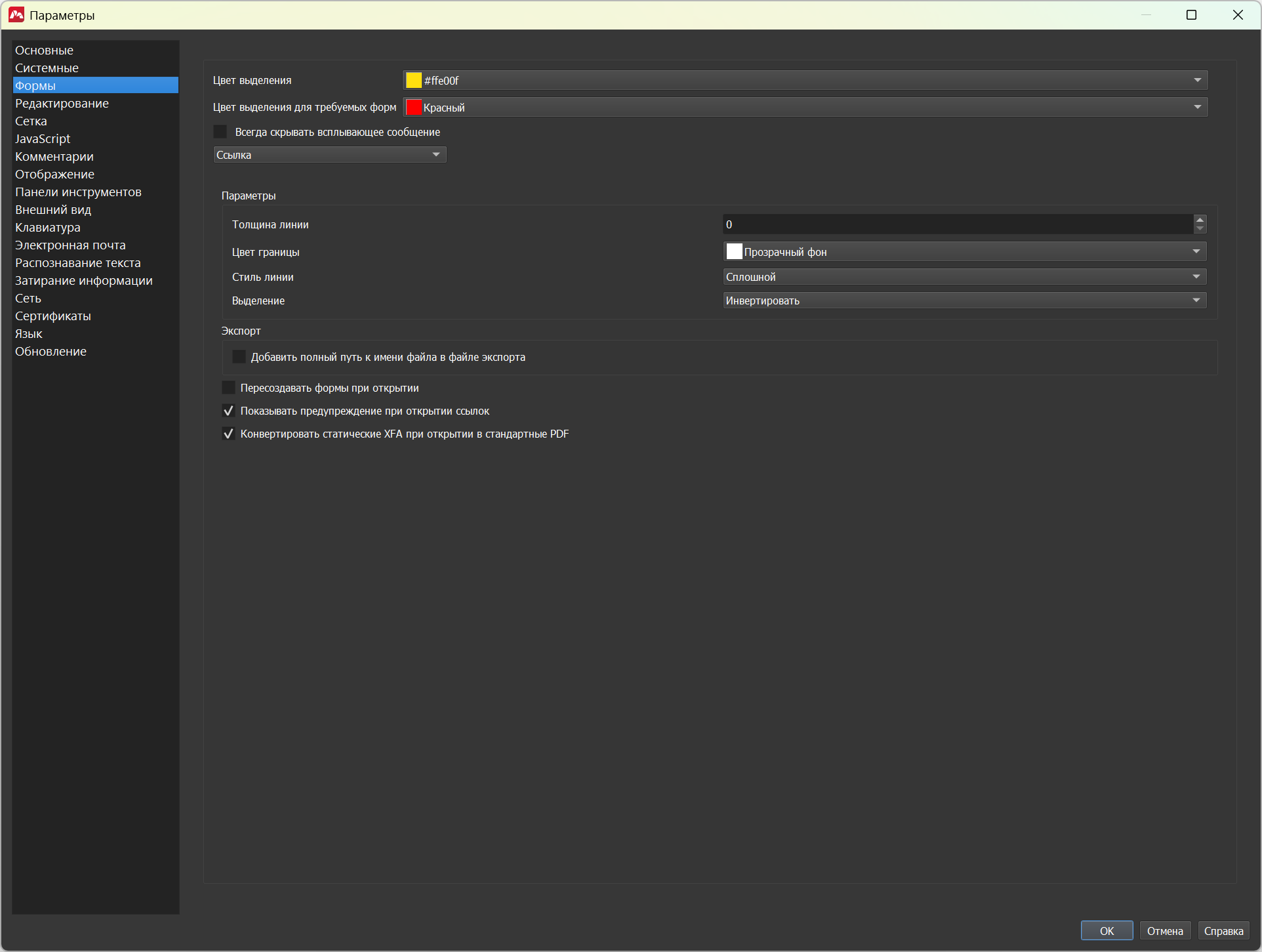Uncheck show warning when opening links
The height and width of the screenshot is (952, 1262).
228,411
